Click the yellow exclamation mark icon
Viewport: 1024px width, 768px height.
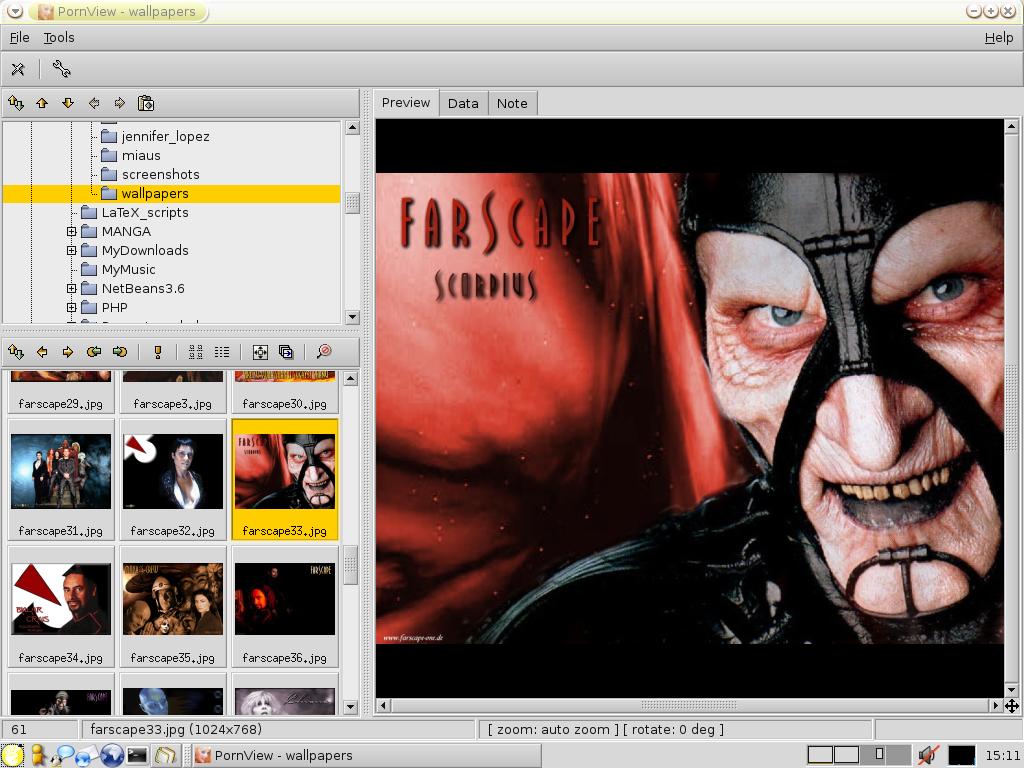[157, 352]
